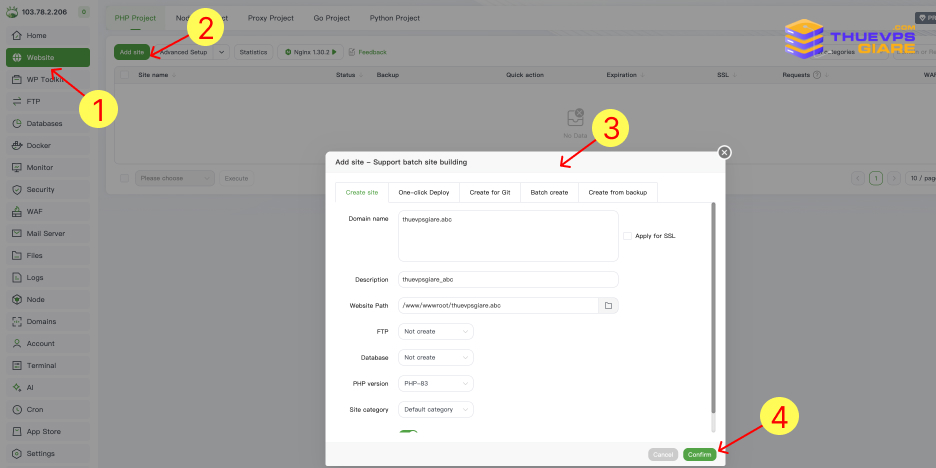Screen dimensions: 936x468
Task: Open the WAF sidebar icon
Action: (x=17, y=211)
